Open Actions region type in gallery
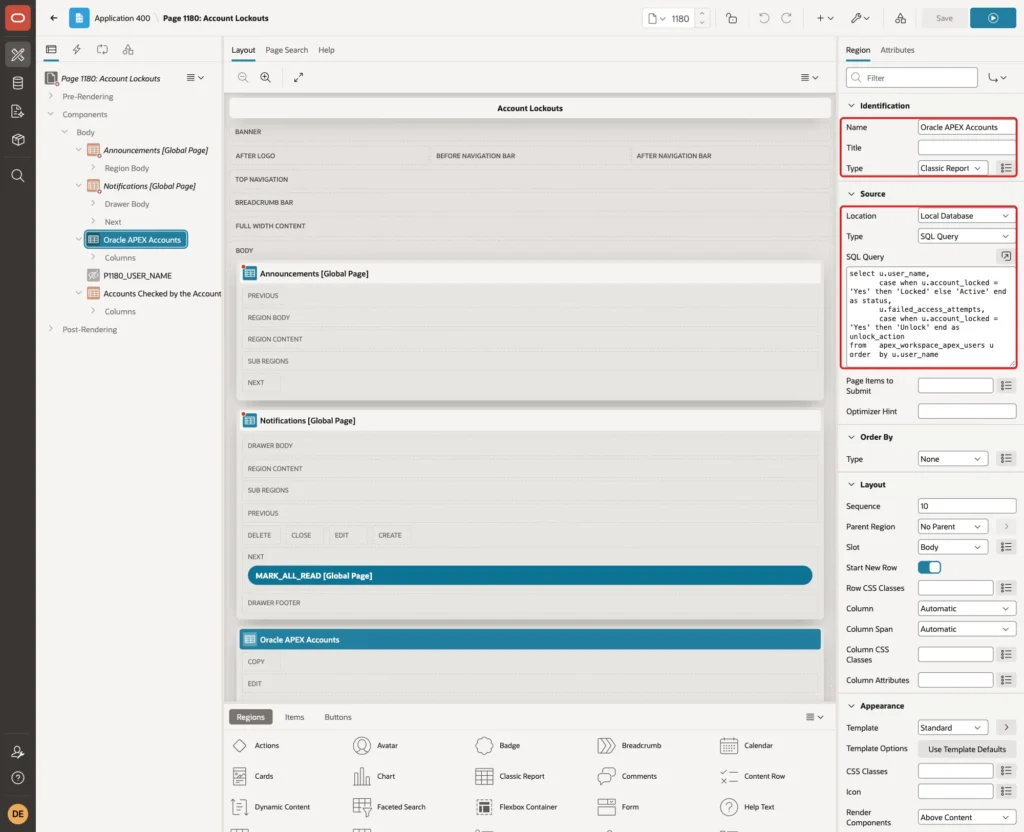The height and width of the screenshot is (832, 1024). pyautogui.click(x=256, y=745)
